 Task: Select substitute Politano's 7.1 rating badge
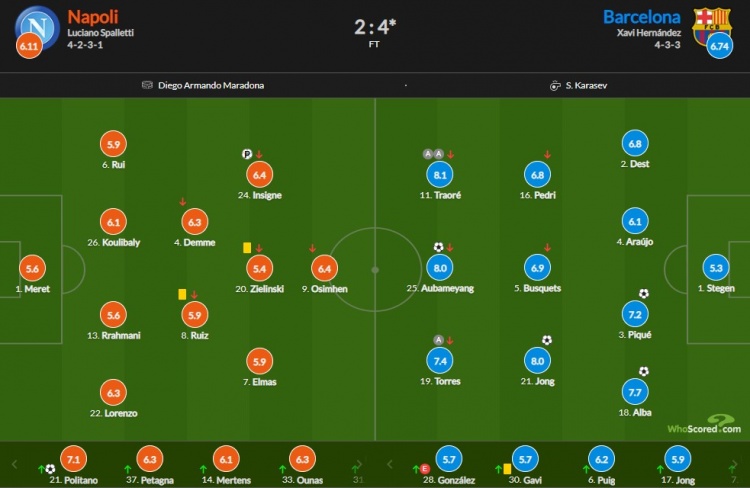pyautogui.click(x=73, y=459)
